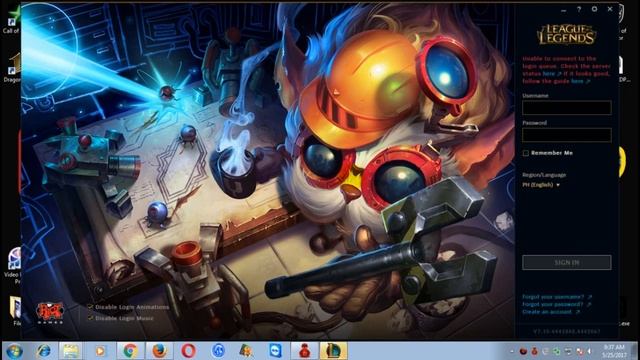Open 'Forgot your username?' link
The image size is (640, 360).
click(557, 297)
